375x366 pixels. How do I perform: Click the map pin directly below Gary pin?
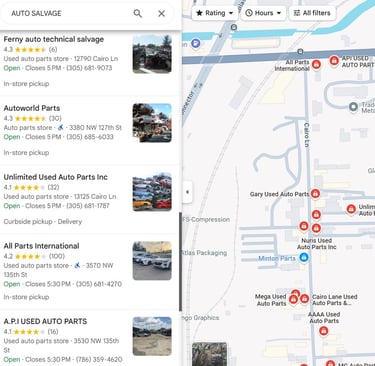[316, 215]
